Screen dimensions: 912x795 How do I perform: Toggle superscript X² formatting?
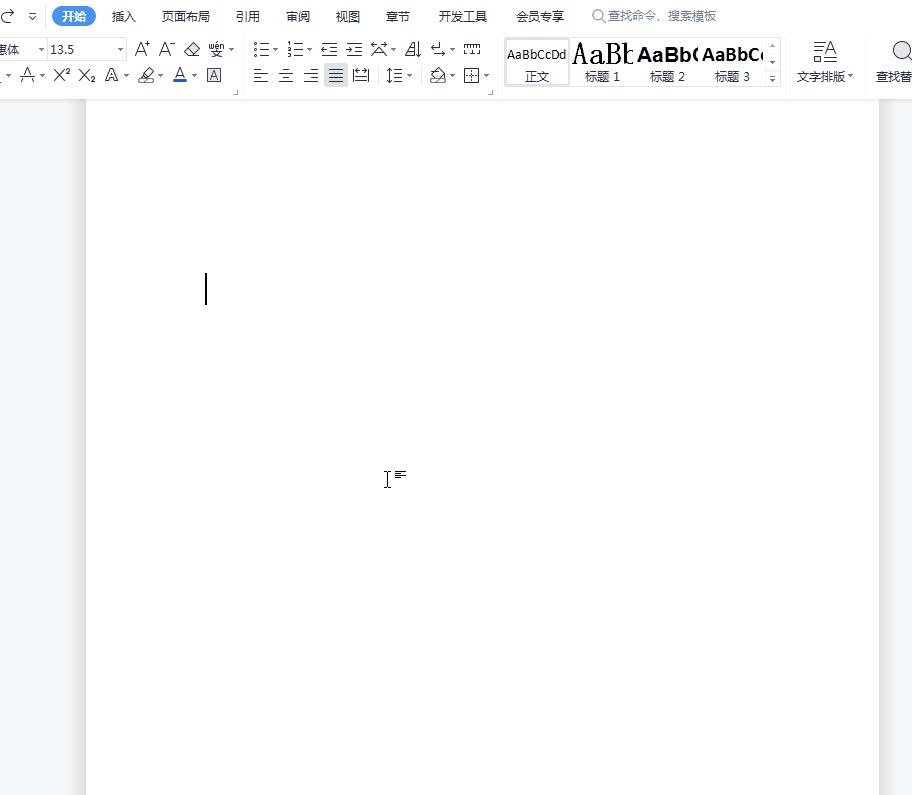click(62, 74)
